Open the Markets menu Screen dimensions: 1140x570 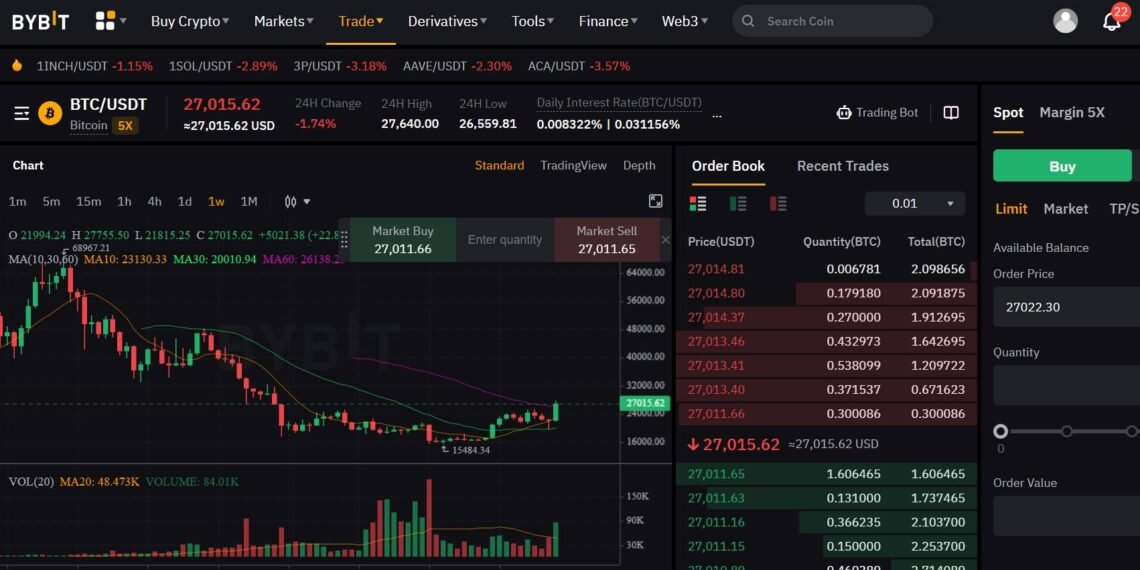pos(284,21)
